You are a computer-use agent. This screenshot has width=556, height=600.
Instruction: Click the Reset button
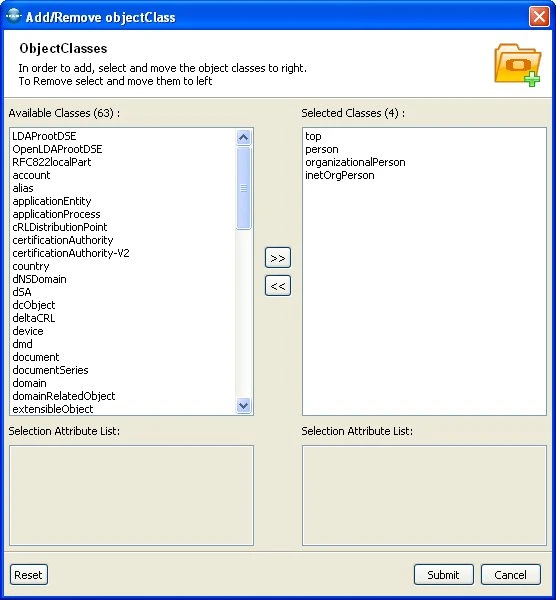(29, 575)
